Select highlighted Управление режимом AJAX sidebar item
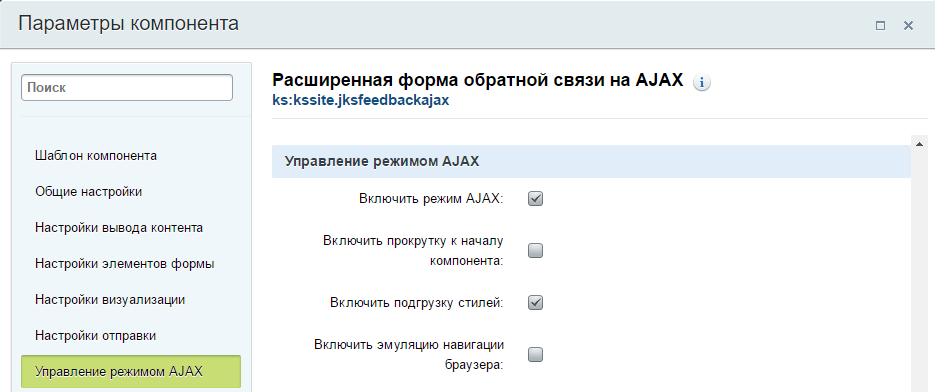The width and height of the screenshot is (935, 392). coord(131,372)
